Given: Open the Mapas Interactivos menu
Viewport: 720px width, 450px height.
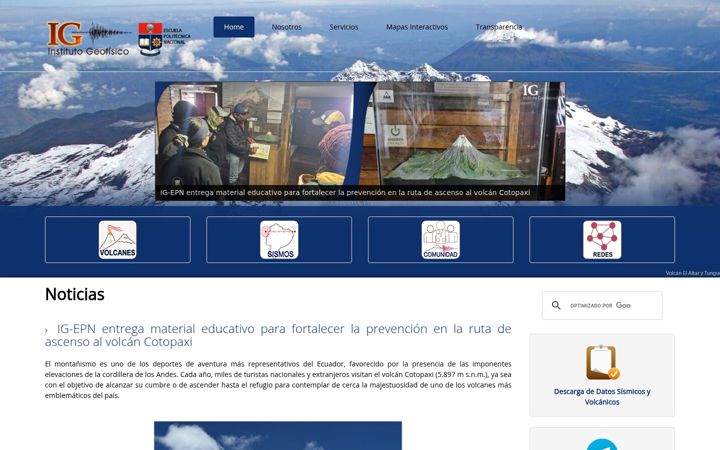Looking at the screenshot, I should [416, 27].
